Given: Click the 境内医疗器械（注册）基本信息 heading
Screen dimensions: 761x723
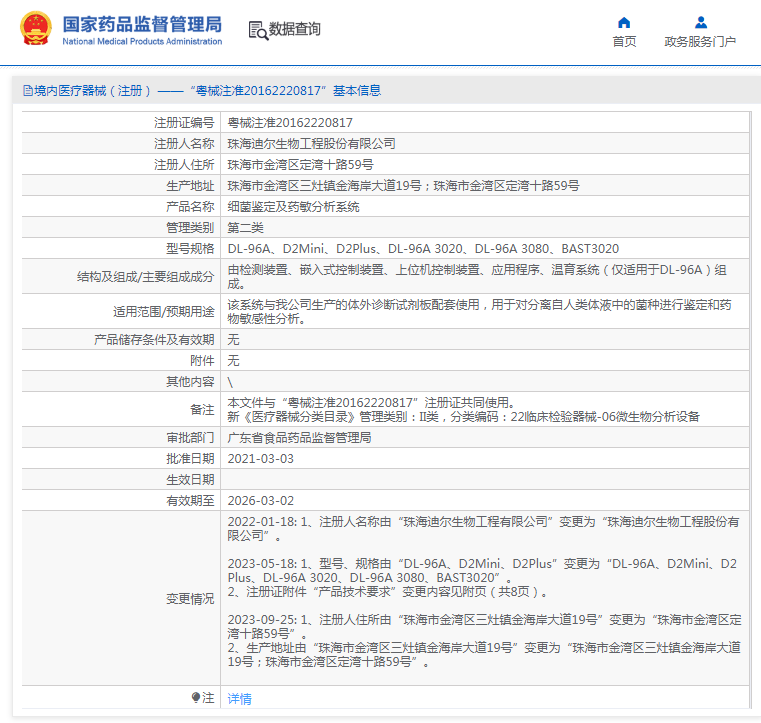Looking at the screenshot, I should click(x=208, y=91).
